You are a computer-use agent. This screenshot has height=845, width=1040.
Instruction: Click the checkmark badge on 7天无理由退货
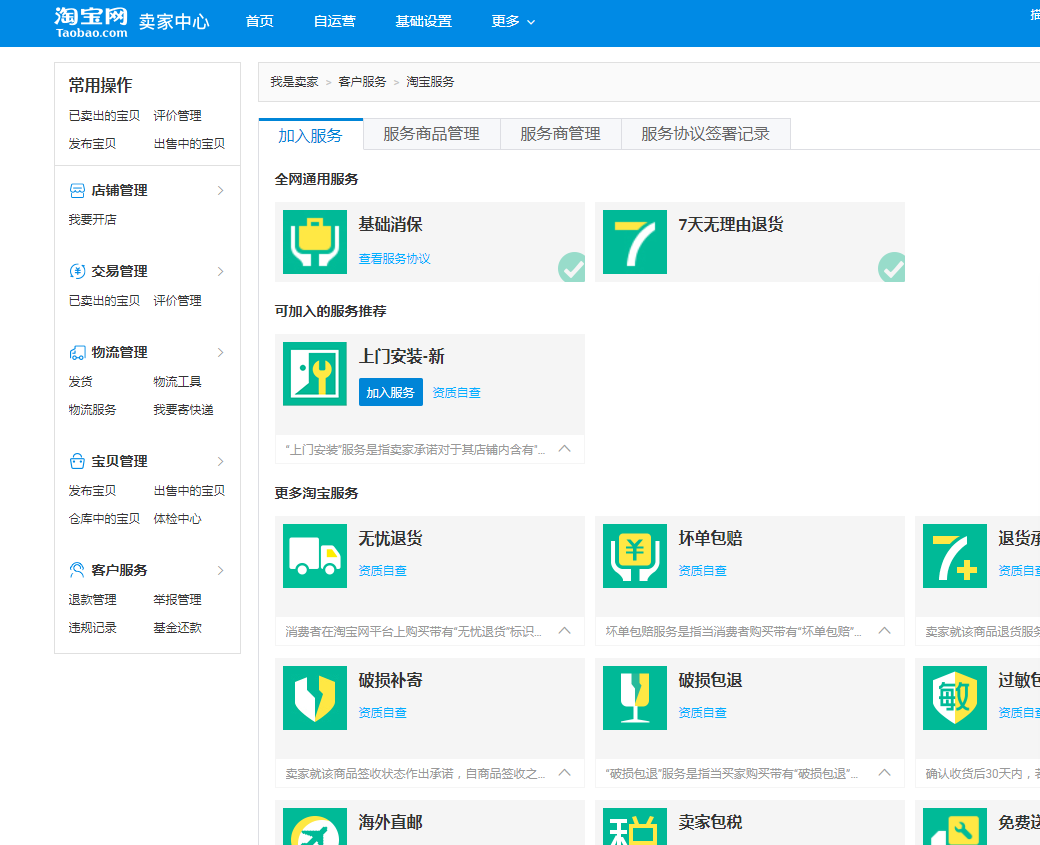pyautogui.click(x=891, y=267)
